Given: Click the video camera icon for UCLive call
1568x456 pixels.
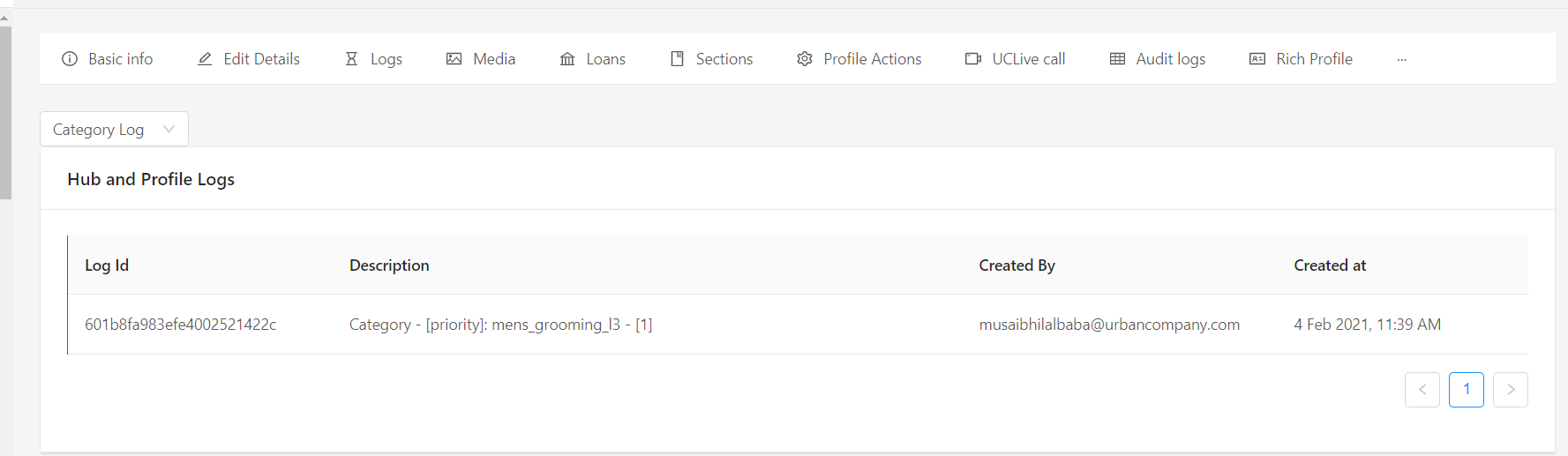Looking at the screenshot, I should [973, 59].
